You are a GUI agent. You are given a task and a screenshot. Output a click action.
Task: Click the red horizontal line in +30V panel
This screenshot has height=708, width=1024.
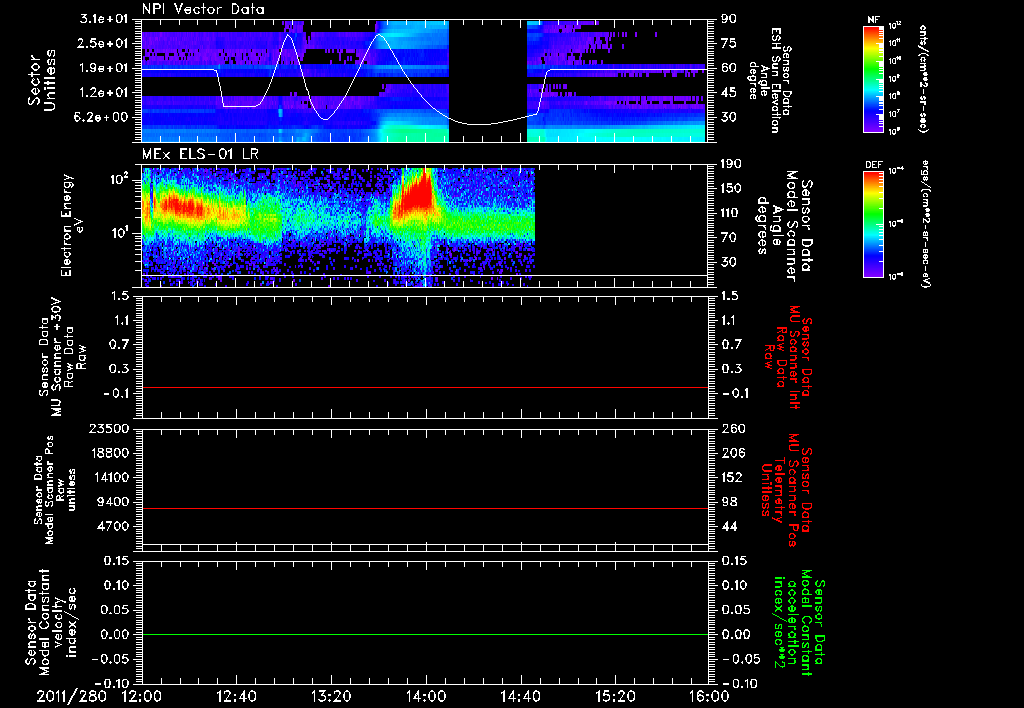click(x=425, y=387)
